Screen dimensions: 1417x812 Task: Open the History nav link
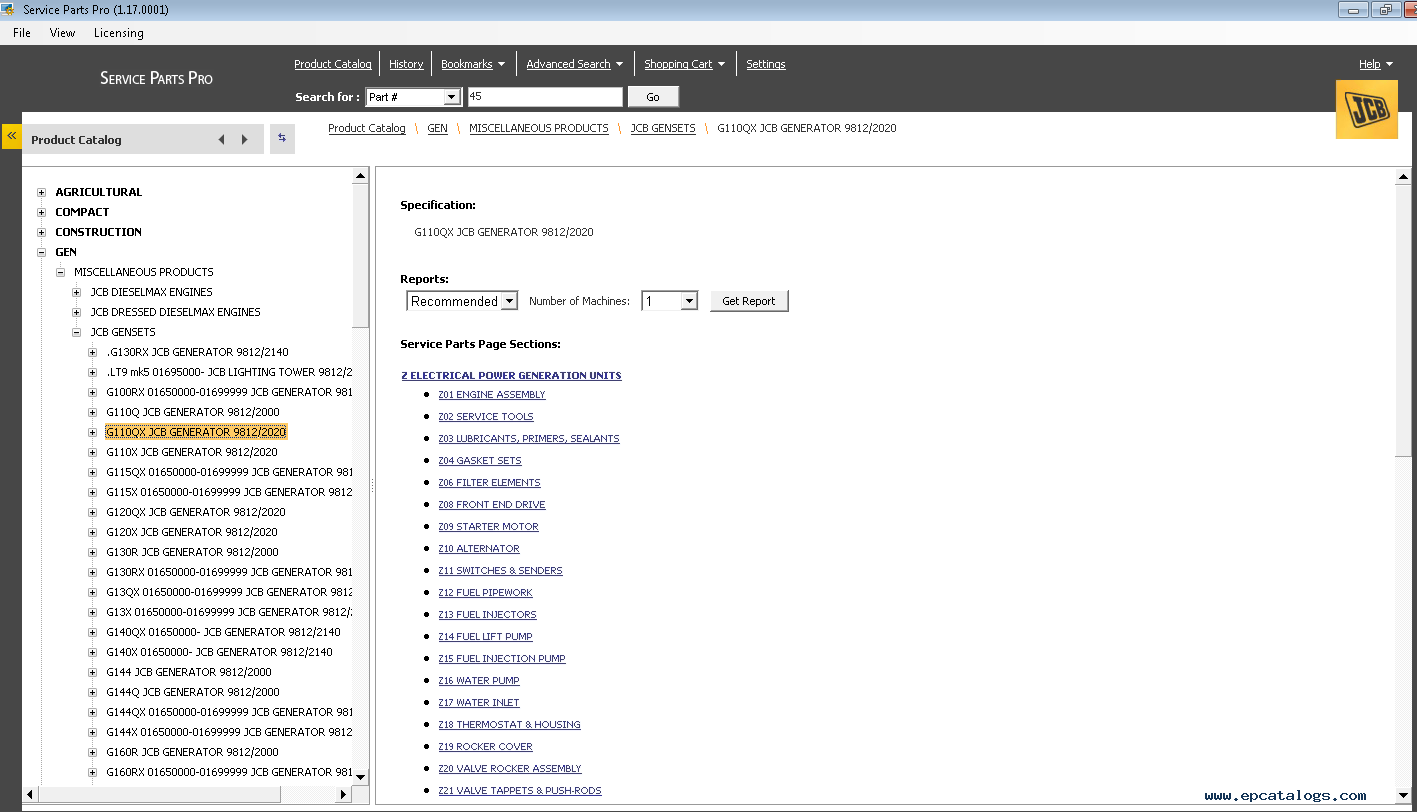coord(406,64)
